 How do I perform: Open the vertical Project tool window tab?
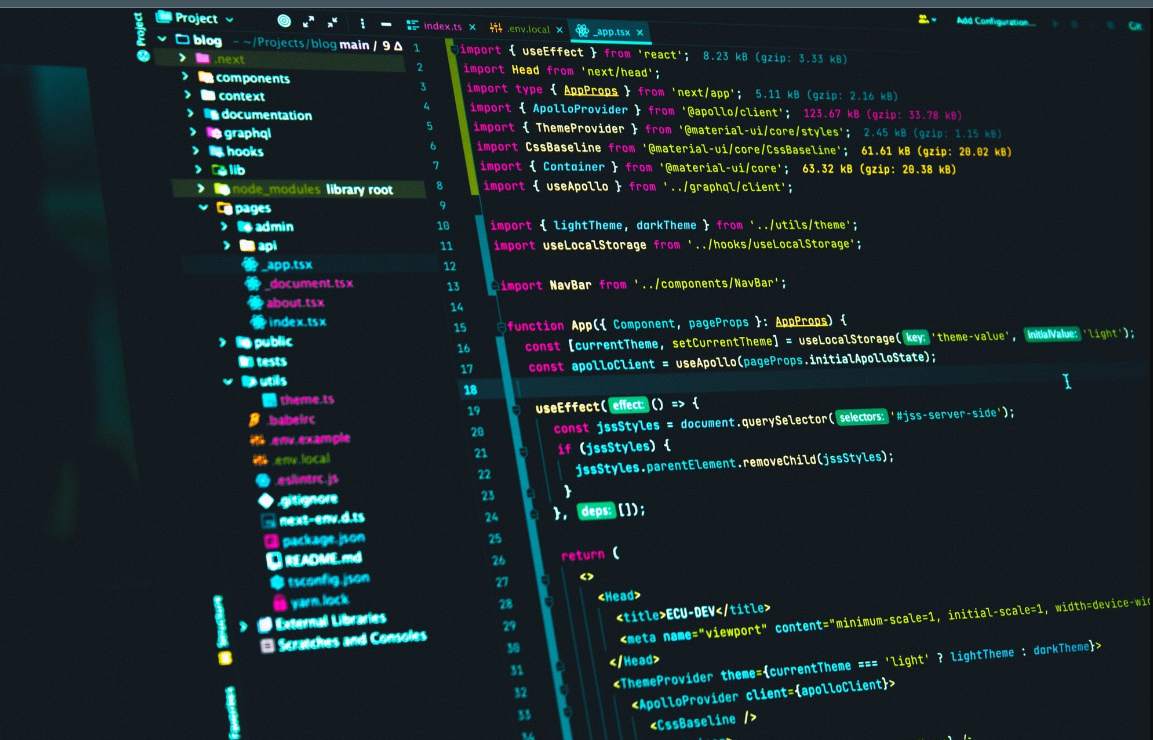(x=140, y=29)
